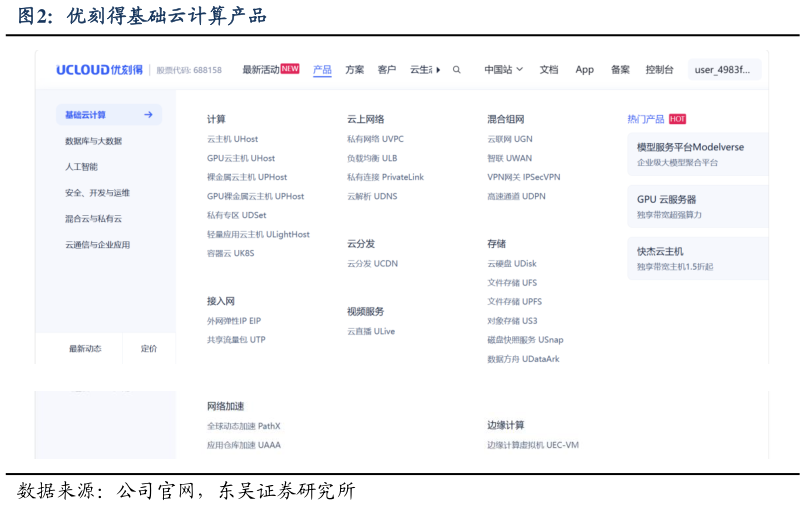Viewport: 805px width, 506px height.
Task: Open 全球动态加速 PathX link
Action: pyautogui.click(x=244, y=425)
